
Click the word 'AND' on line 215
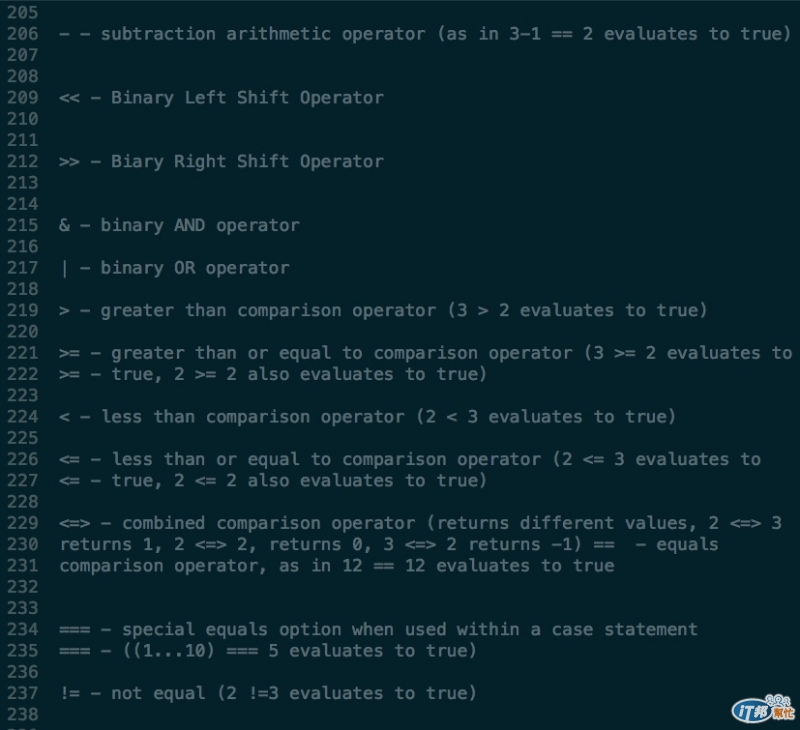pyautogui.click(x=189, y=225)
